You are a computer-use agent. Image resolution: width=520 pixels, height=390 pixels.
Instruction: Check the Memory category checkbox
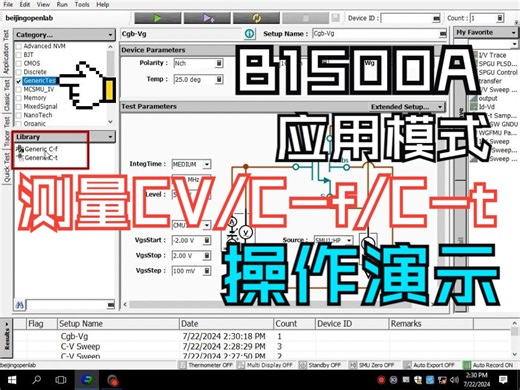19,98
